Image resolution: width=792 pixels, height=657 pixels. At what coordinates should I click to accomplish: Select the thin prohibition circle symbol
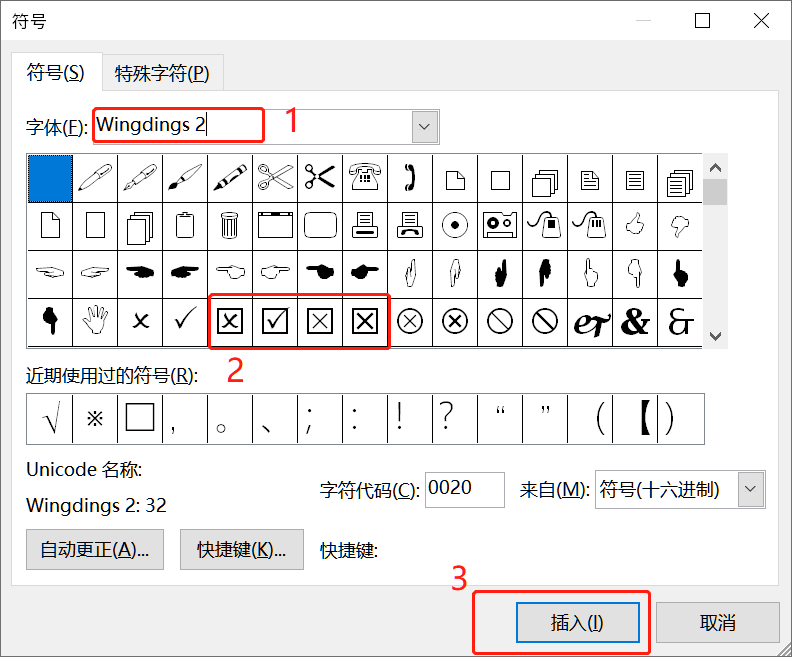(x=500, y=322)
